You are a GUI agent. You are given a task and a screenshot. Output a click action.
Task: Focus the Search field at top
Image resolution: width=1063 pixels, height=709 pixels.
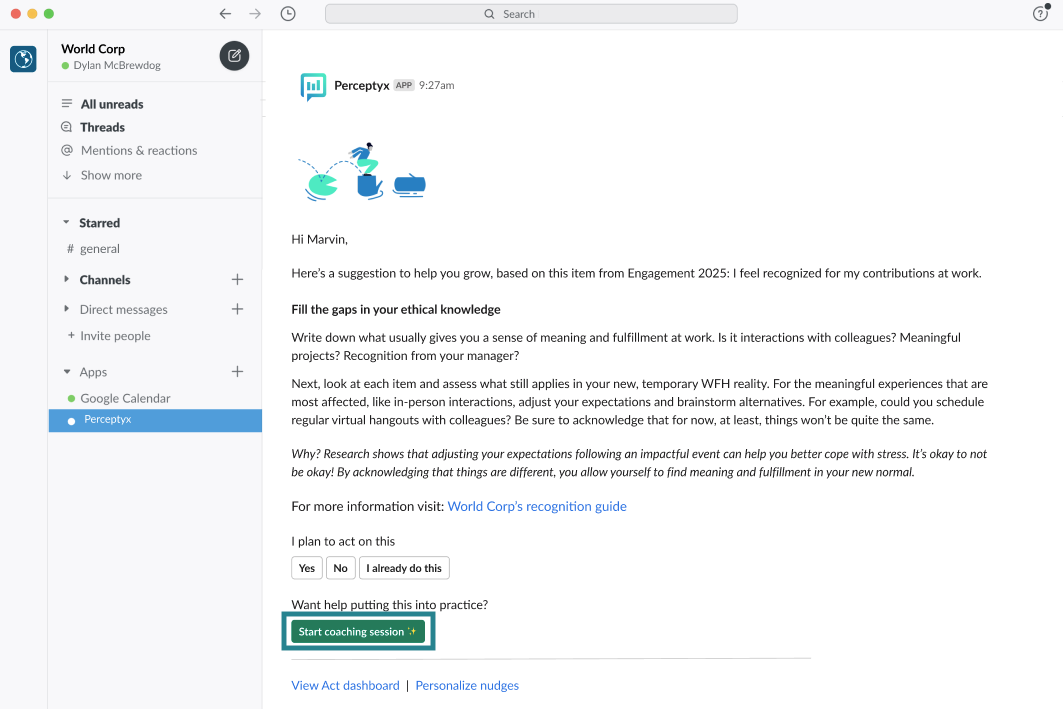531,14
